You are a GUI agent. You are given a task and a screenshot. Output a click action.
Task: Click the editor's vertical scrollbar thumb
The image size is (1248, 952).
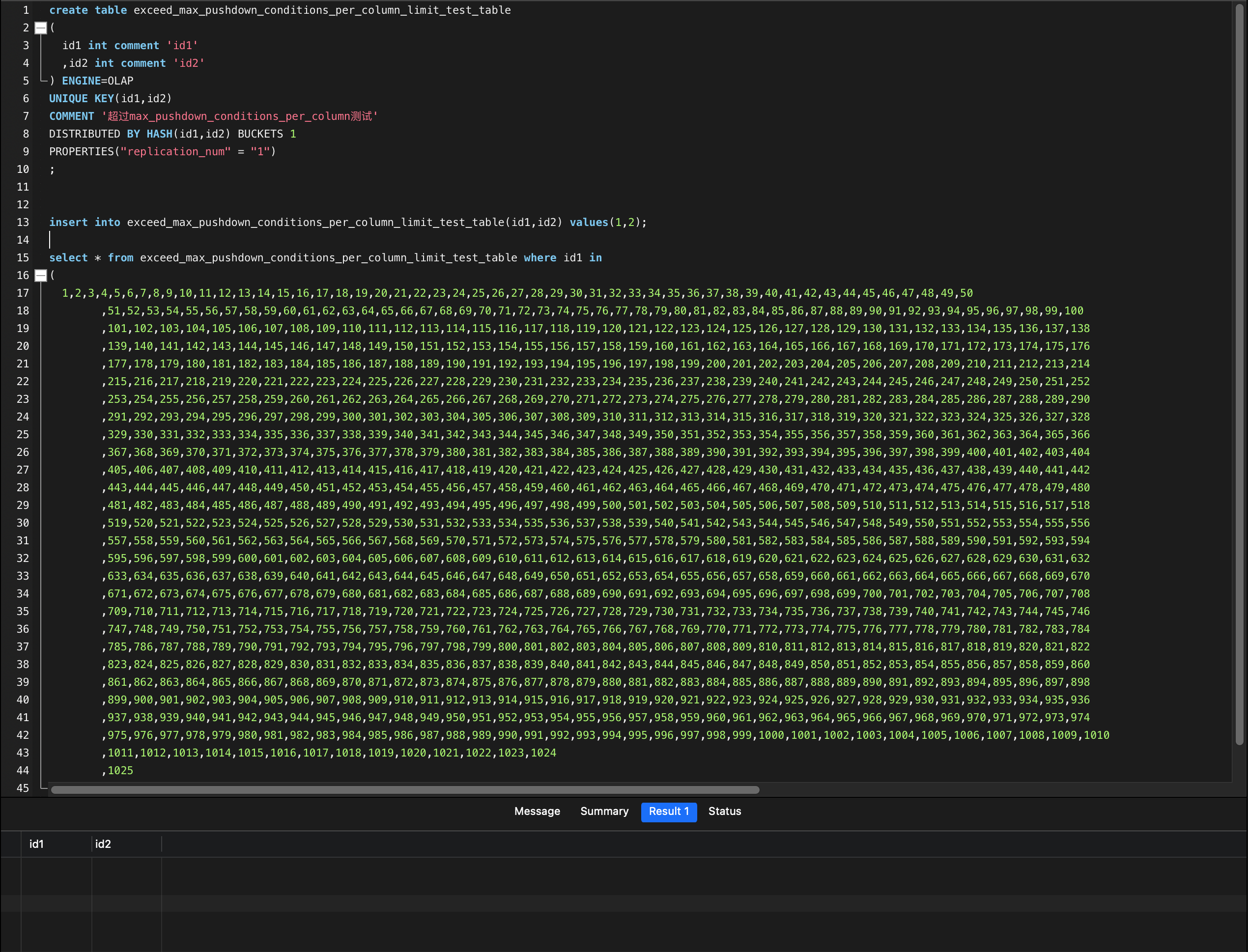pos(1239,374)
